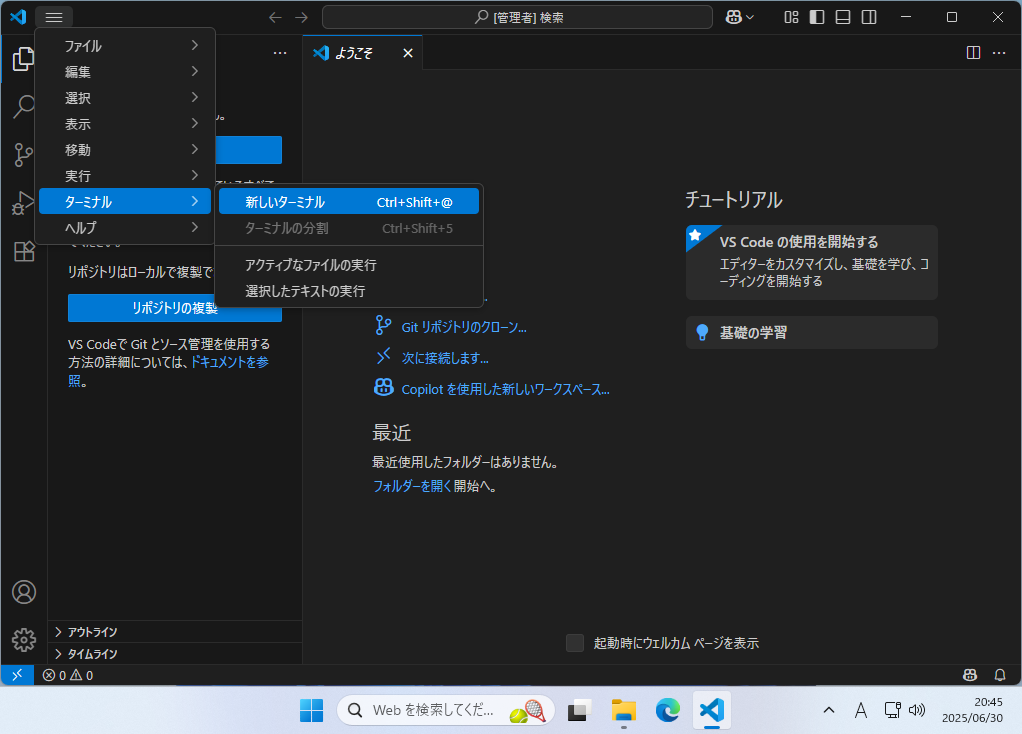Screen dimensions: 1022x734
Task: Open editor More Actions ellipsis
Action: 999,53
